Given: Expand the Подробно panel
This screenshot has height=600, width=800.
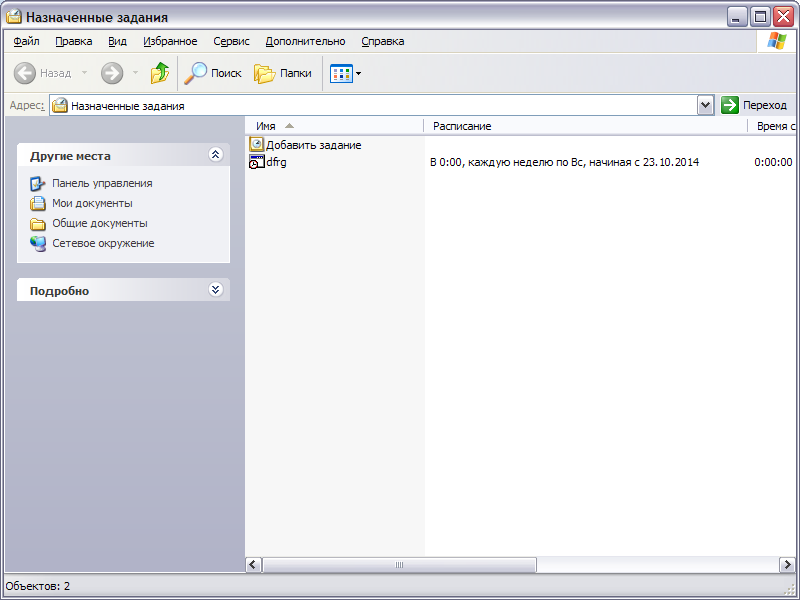Looking at the screenshot, I should (x=215, y=290).
